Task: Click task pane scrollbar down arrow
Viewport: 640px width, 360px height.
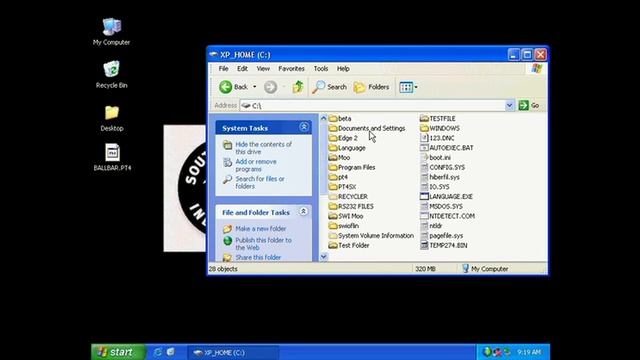Action: [323, 257]
